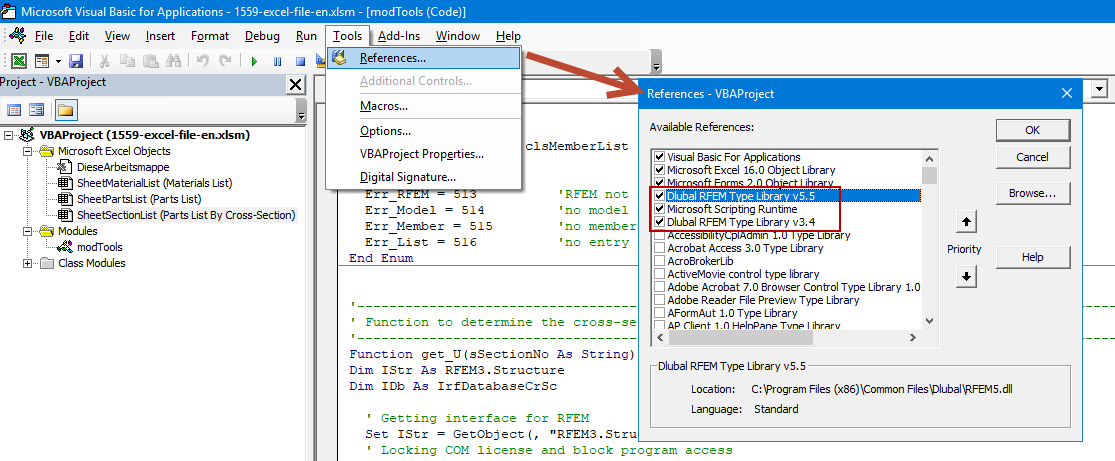Click the Save floppy disk icon
Viewport: 1115px width, 461px height.
[x=75, y=61]
